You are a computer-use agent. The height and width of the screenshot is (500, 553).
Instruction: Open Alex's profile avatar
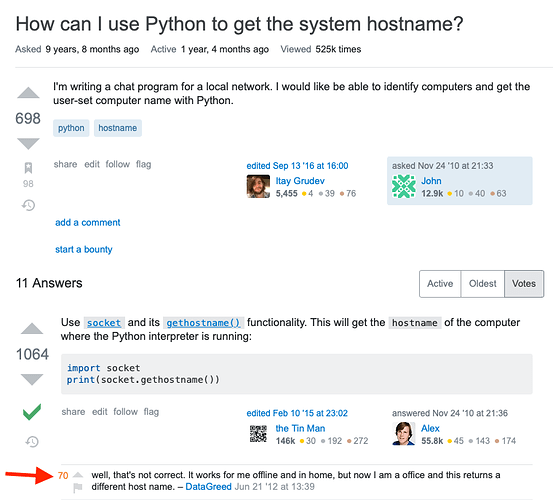[x=403, y=434]
